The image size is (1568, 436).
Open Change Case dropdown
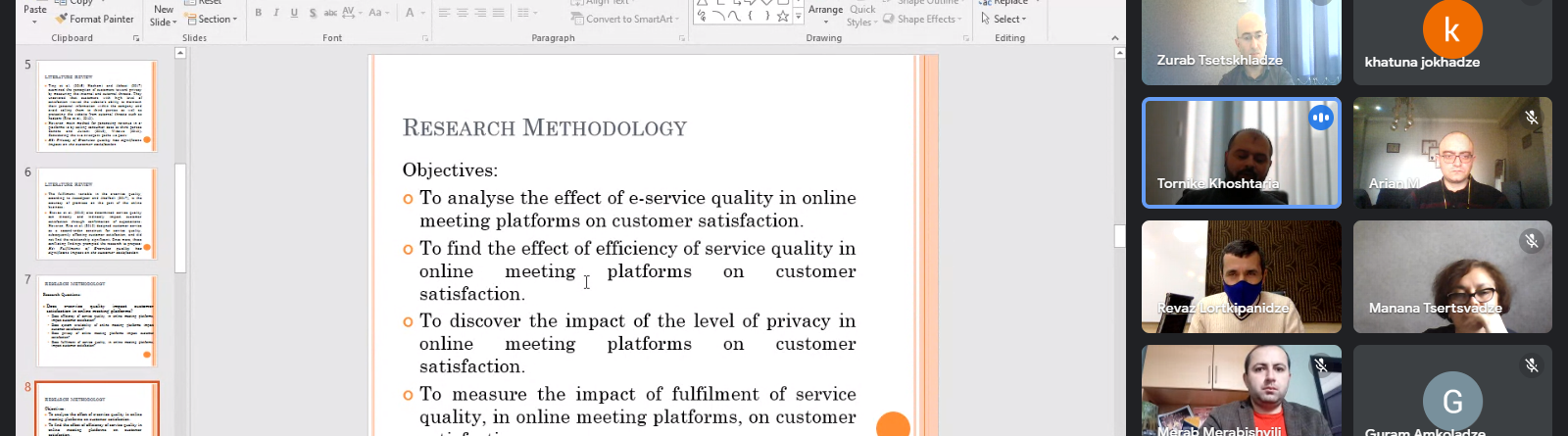pyautogui.click(x=379, y=13)
